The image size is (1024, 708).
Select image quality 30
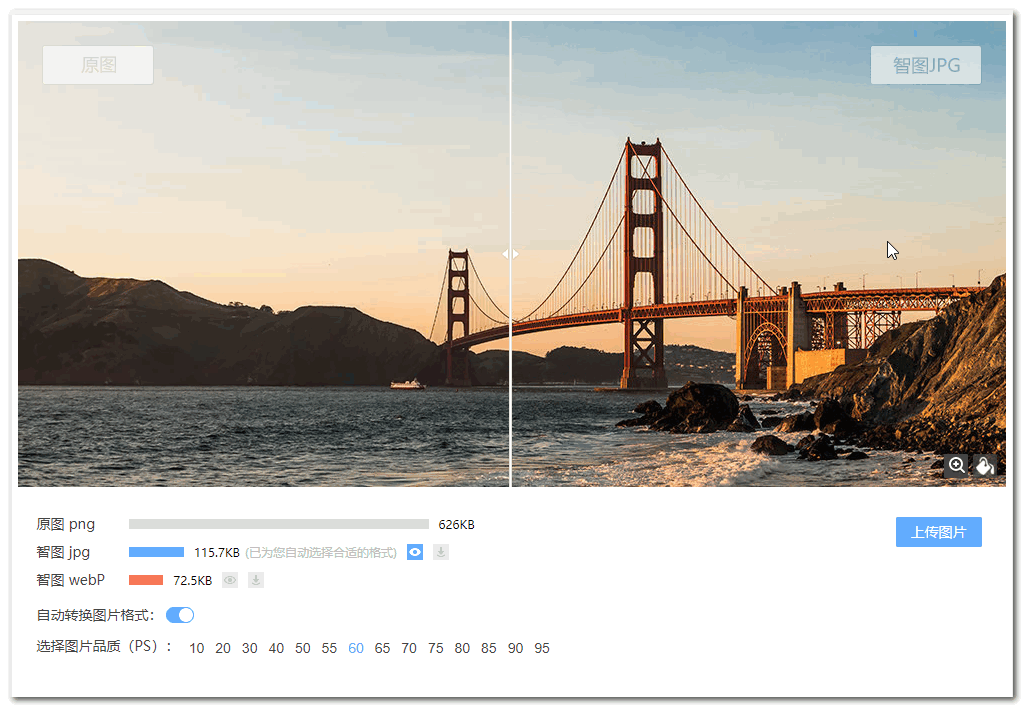[x=249, y=649]
